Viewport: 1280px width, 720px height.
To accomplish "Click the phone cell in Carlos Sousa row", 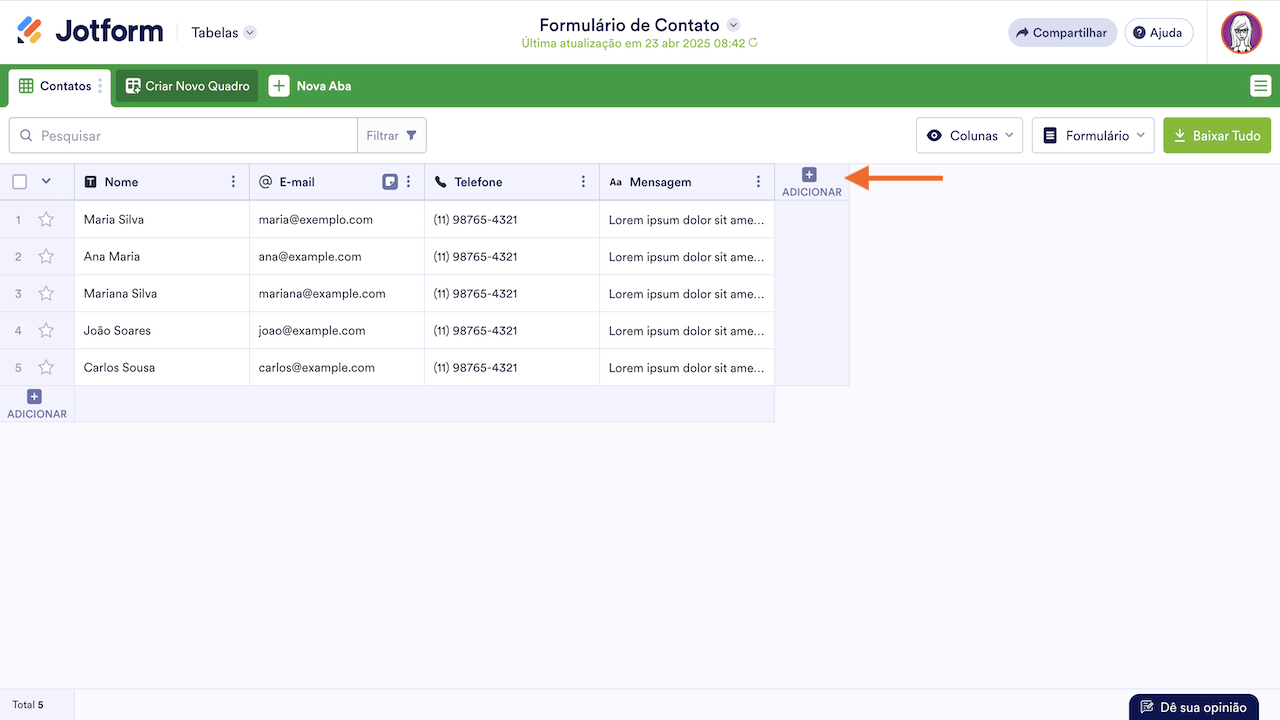I will (512, 367).
